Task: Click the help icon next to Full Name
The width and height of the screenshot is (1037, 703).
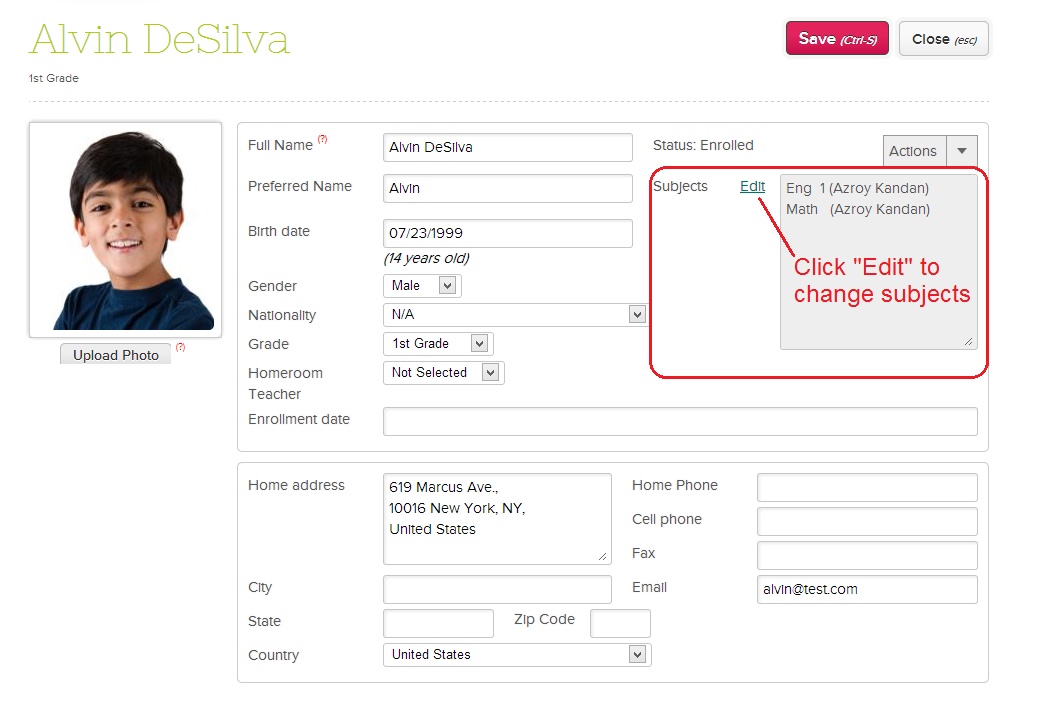Action: (322, 140)
